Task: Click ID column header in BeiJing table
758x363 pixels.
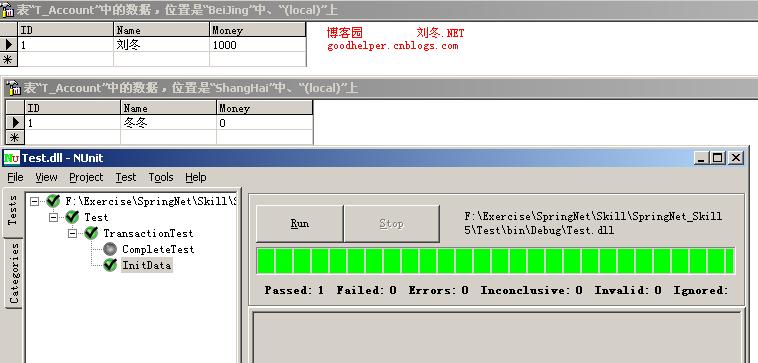Action: (x=66, y=29)
